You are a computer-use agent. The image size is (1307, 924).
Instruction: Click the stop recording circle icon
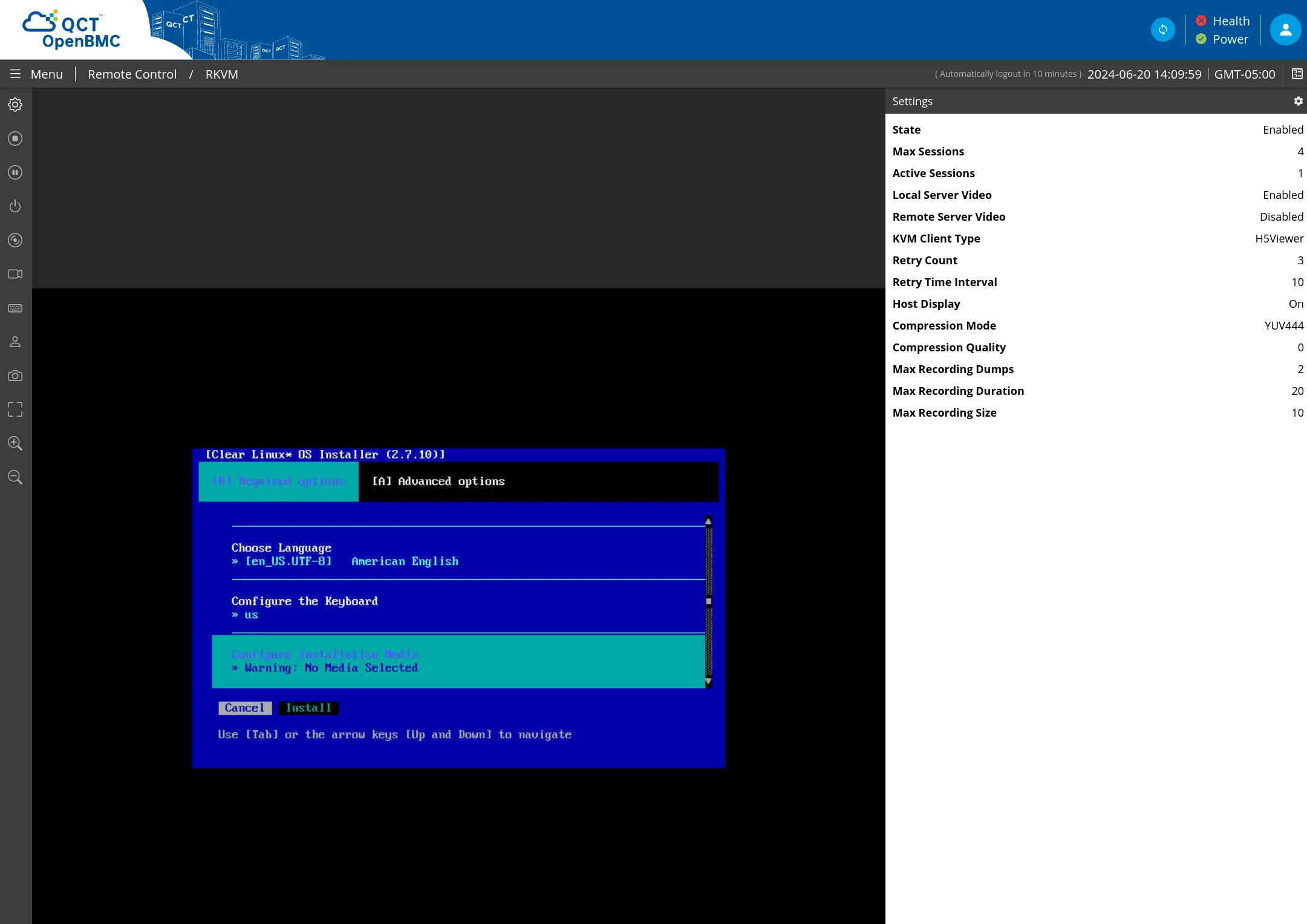coord(15,138)
